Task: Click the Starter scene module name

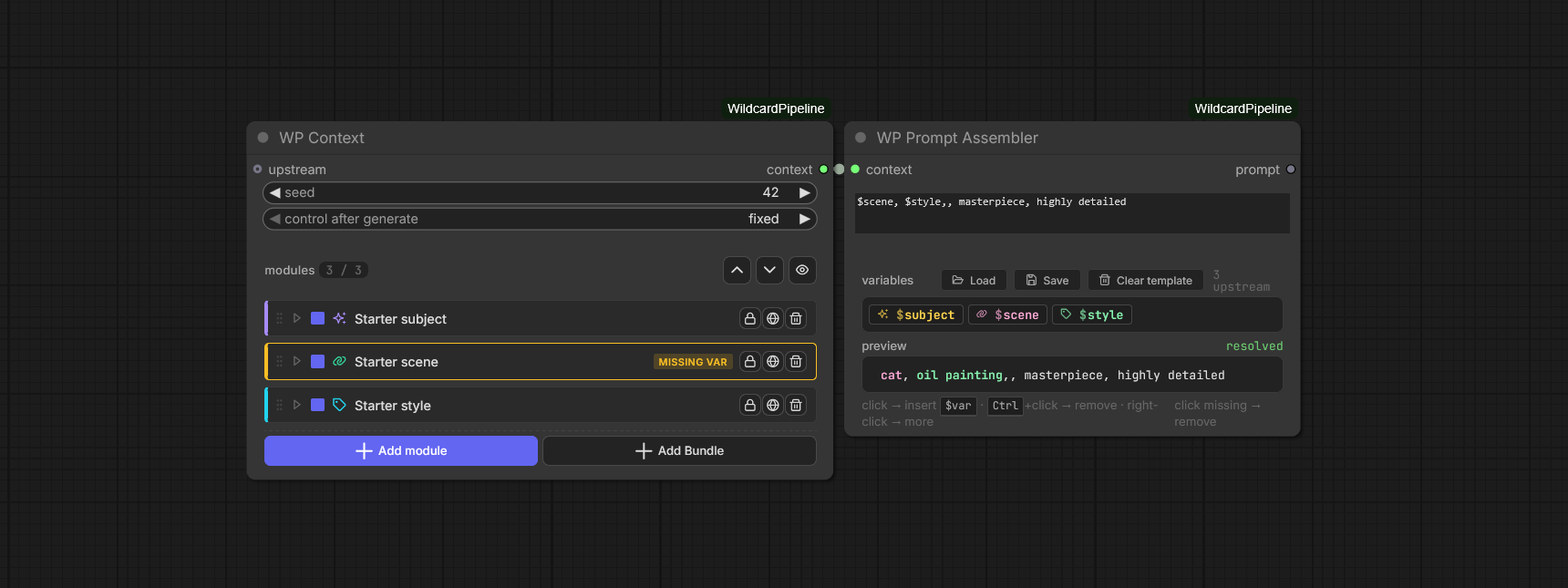Action: pyautogui.click(x=397, y=362)
